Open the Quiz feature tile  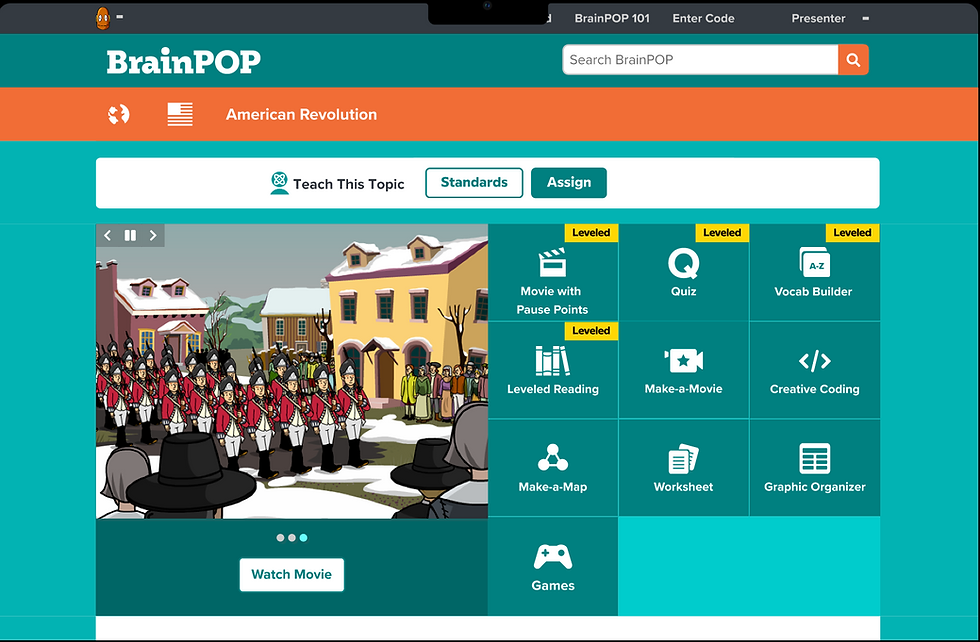tap(683, 273)
